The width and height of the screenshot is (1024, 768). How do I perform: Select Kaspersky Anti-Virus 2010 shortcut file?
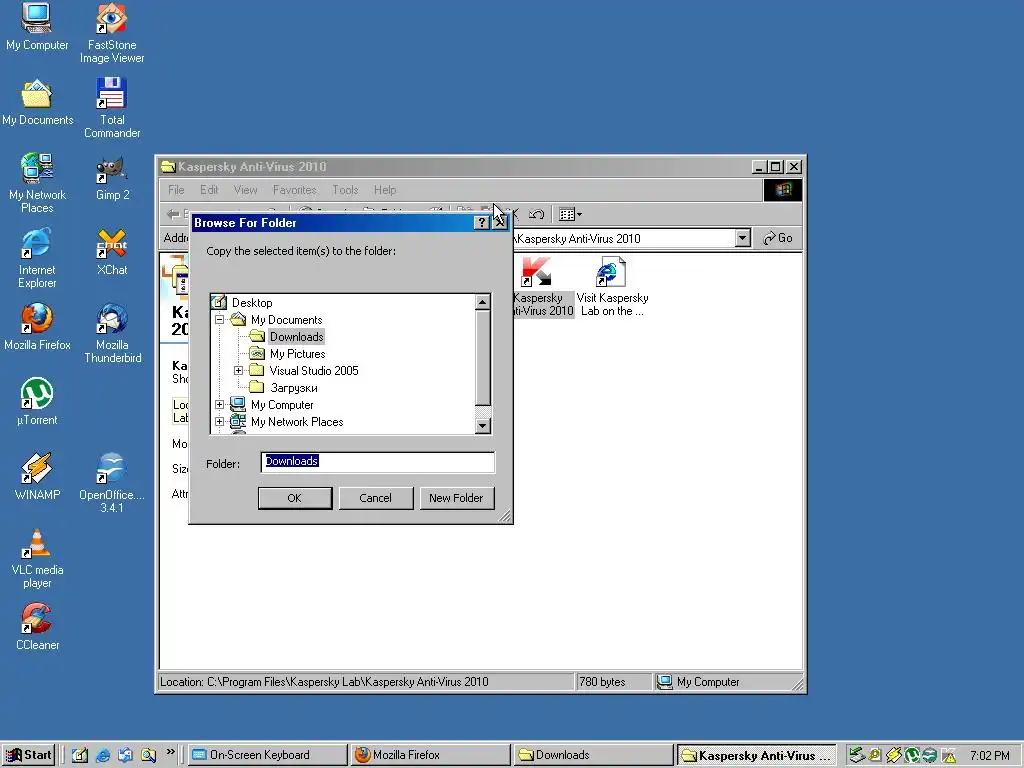click(543, 287)
